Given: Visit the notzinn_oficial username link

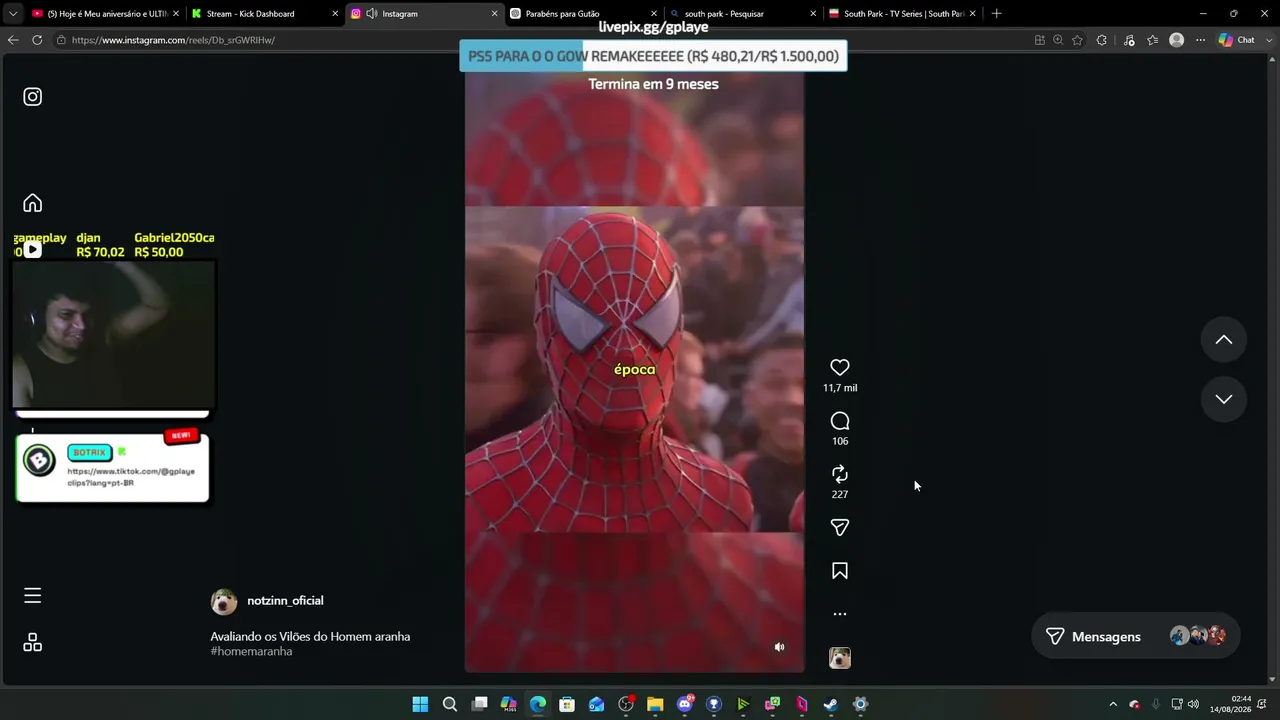Looking at the screenshot, I should (285, 600).
